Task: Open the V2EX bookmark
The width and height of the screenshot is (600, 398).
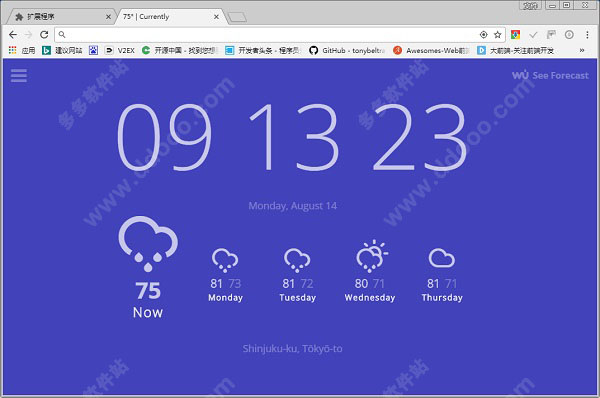Action: point(120,50)
